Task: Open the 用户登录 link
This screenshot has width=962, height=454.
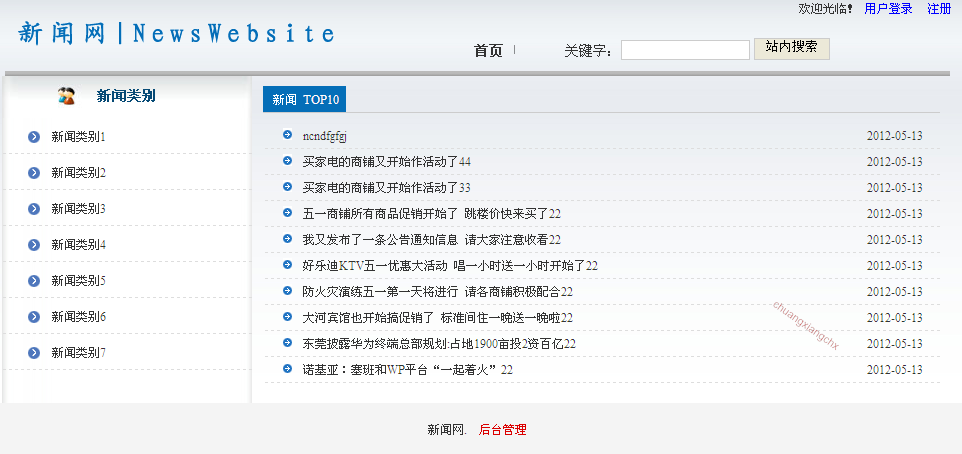Action: (x=888, y=9)
